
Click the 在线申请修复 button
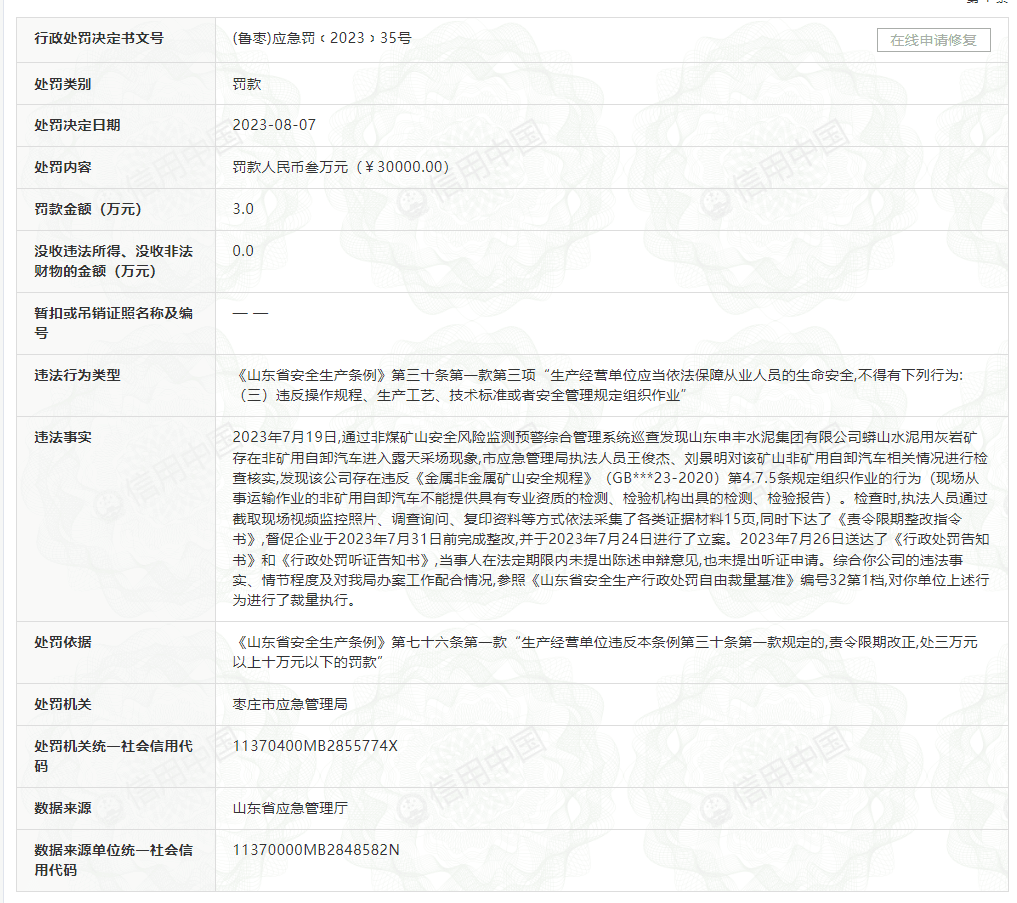(x=934, y=40)
